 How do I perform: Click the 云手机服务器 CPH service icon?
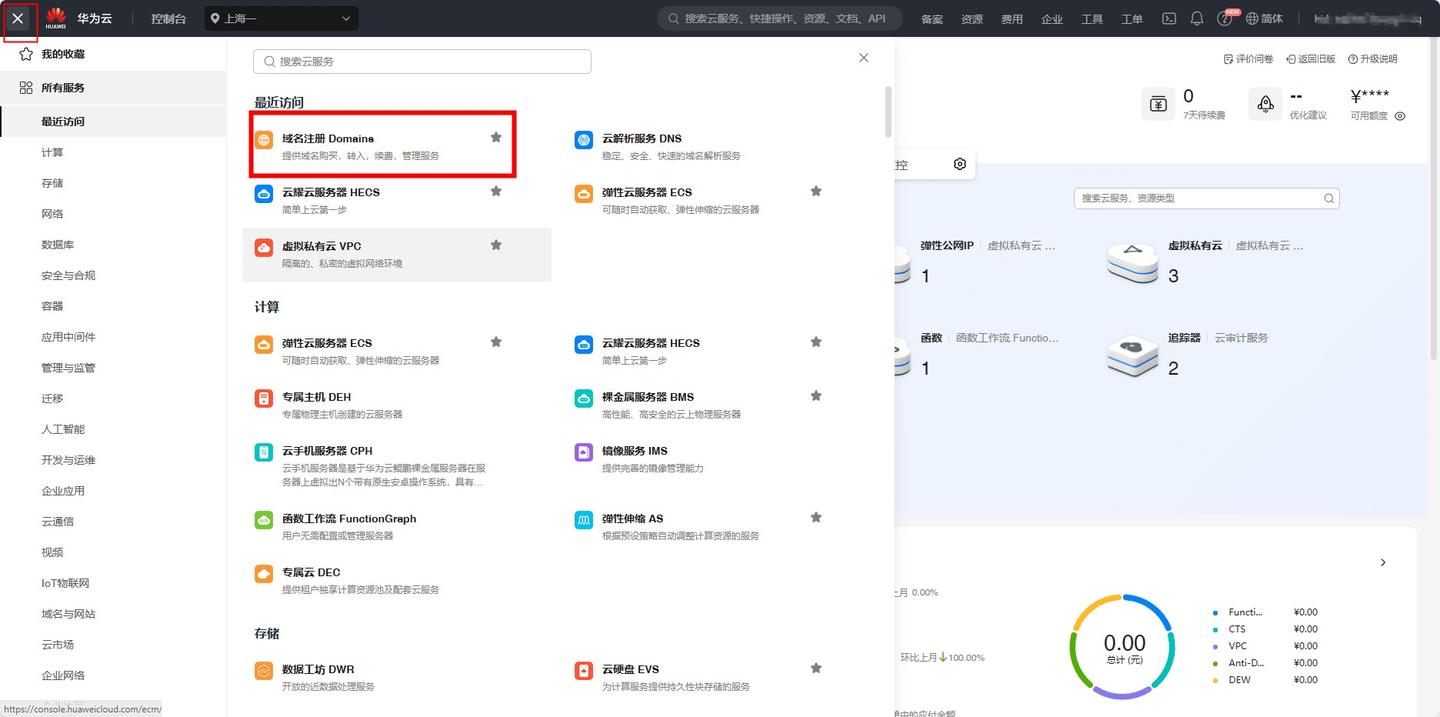264,452
